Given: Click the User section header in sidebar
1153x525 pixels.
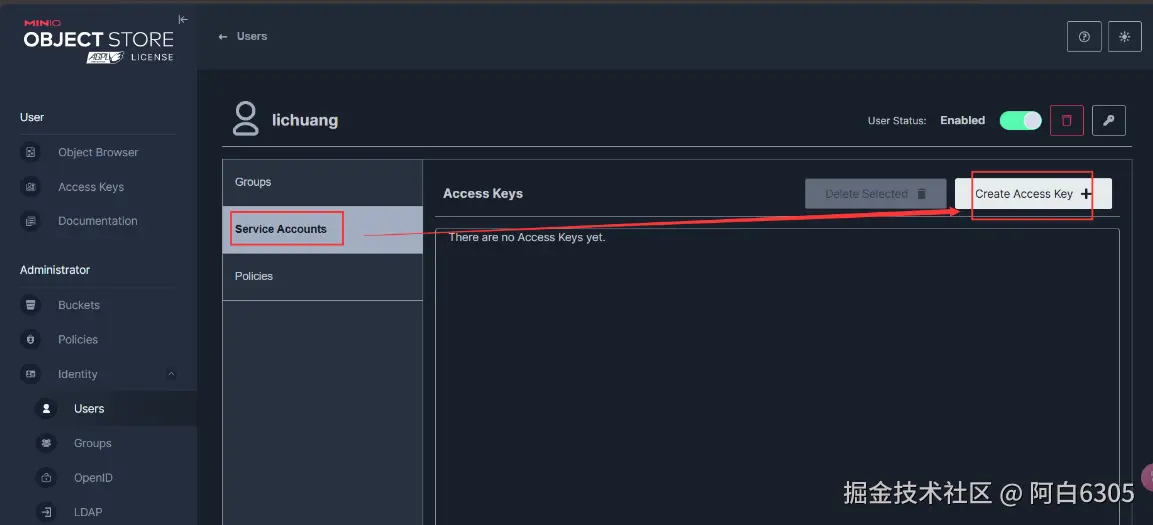Looking at the screenshot, I should (x=32, y=118).
